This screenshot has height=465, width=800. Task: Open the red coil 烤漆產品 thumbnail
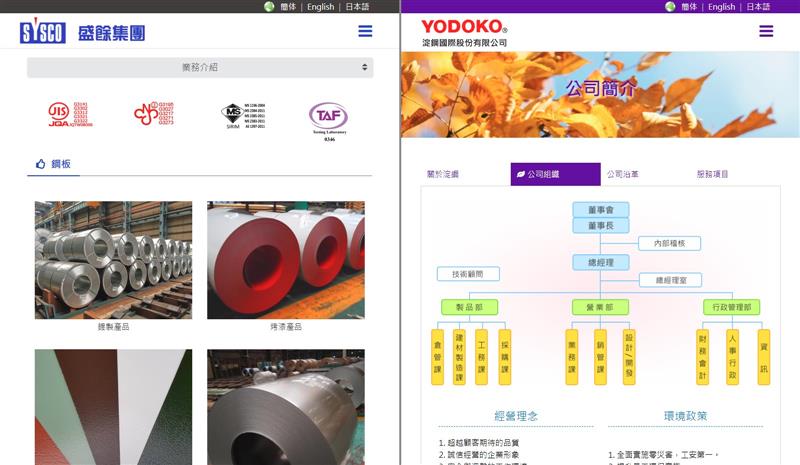coord(286,260)
